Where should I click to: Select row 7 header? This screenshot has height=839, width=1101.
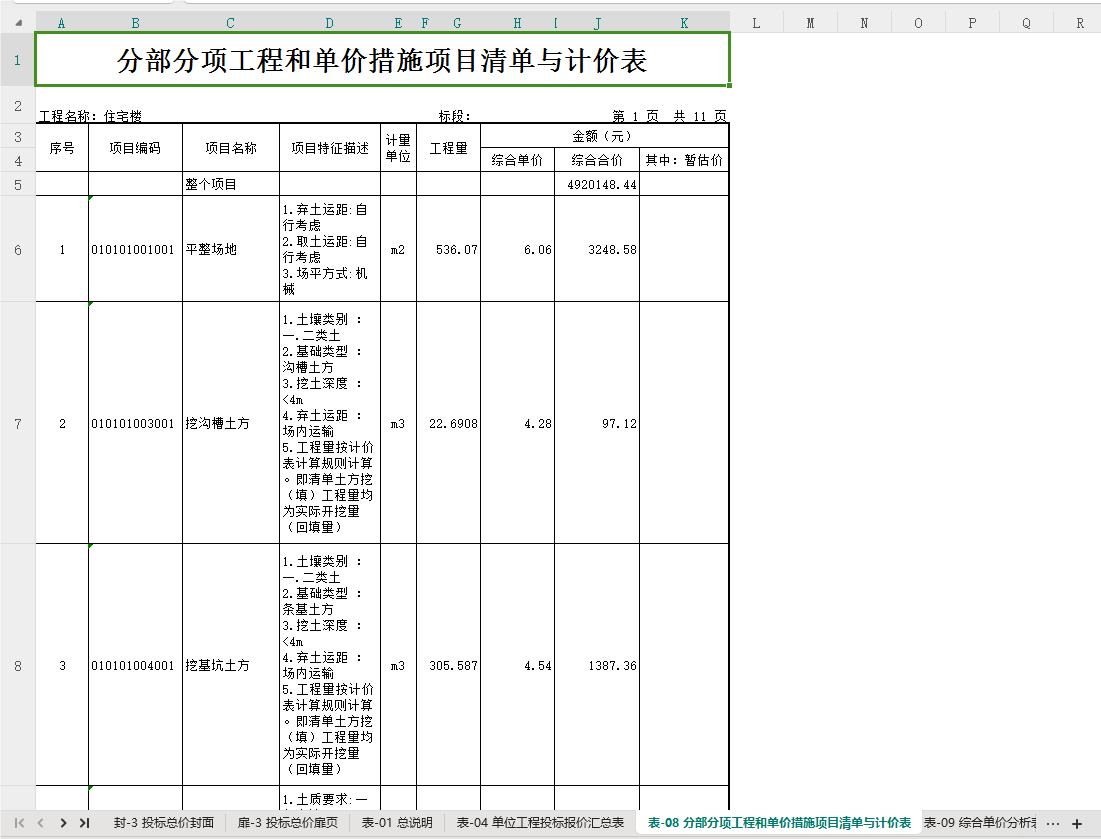click(x=18, y=423)
